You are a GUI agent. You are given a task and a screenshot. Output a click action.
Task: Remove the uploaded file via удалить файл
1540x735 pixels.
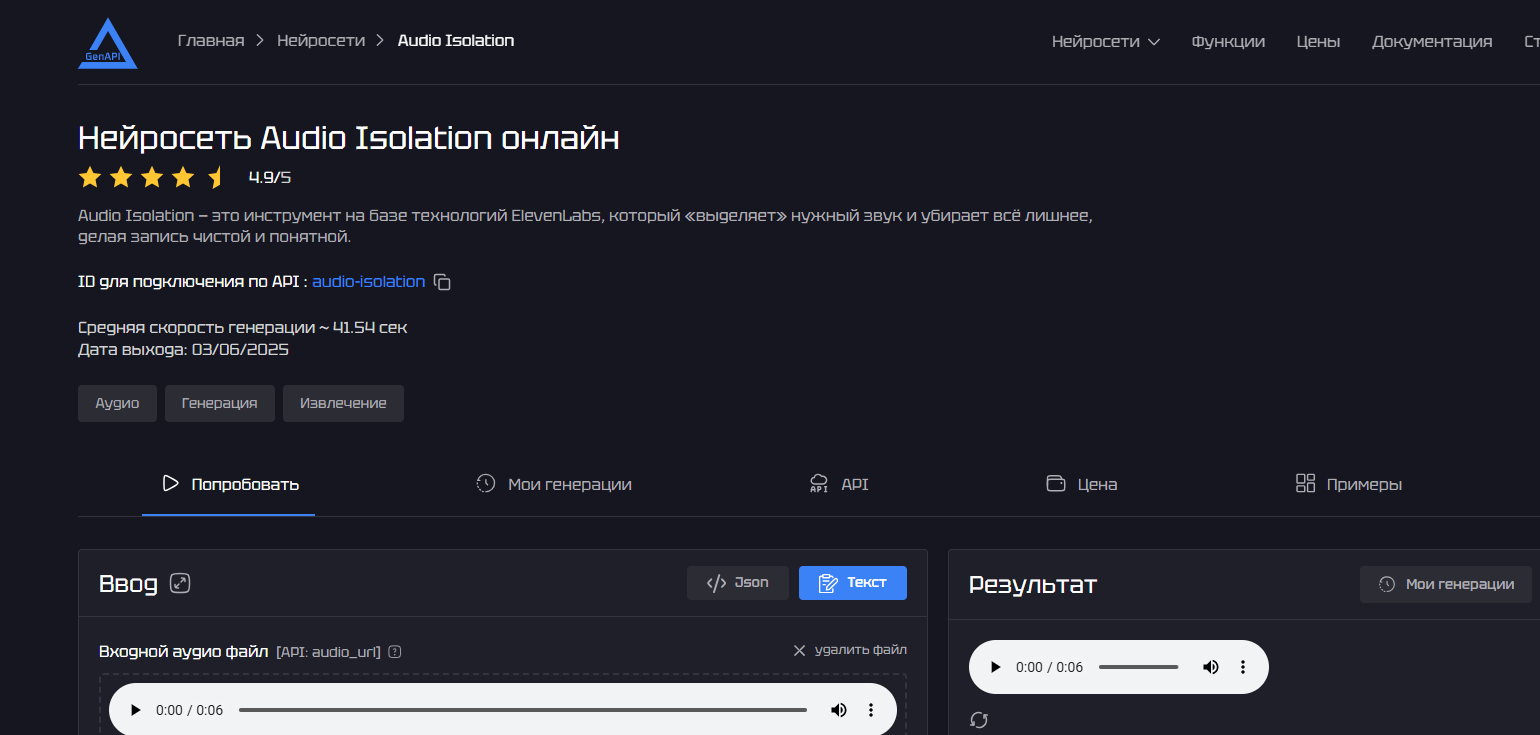pyautogui.click(x=850, y=650)
